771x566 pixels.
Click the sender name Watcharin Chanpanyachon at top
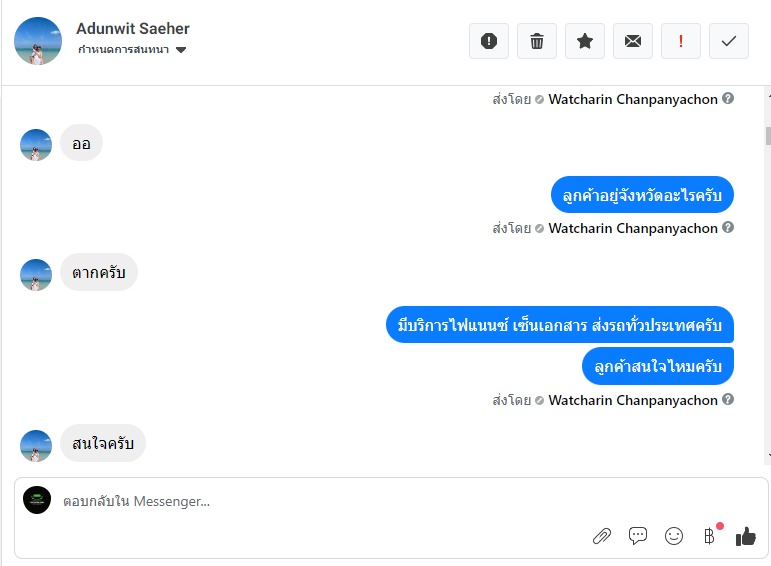[x=633, y=99]
